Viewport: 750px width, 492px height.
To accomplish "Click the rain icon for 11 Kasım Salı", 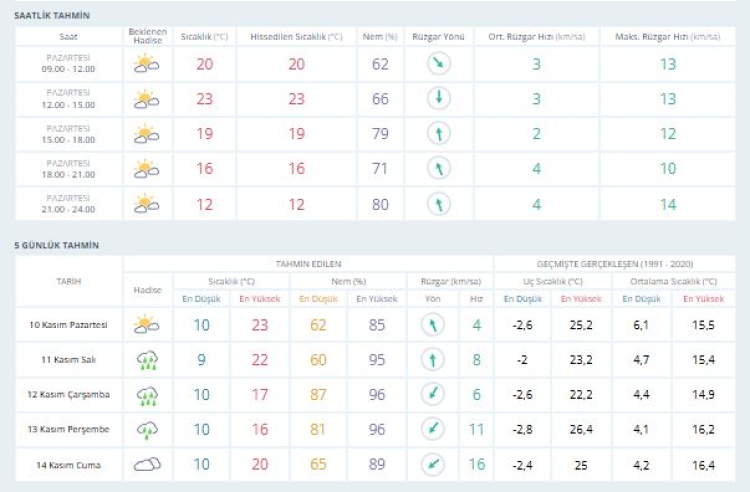I will tap(147, 359).
